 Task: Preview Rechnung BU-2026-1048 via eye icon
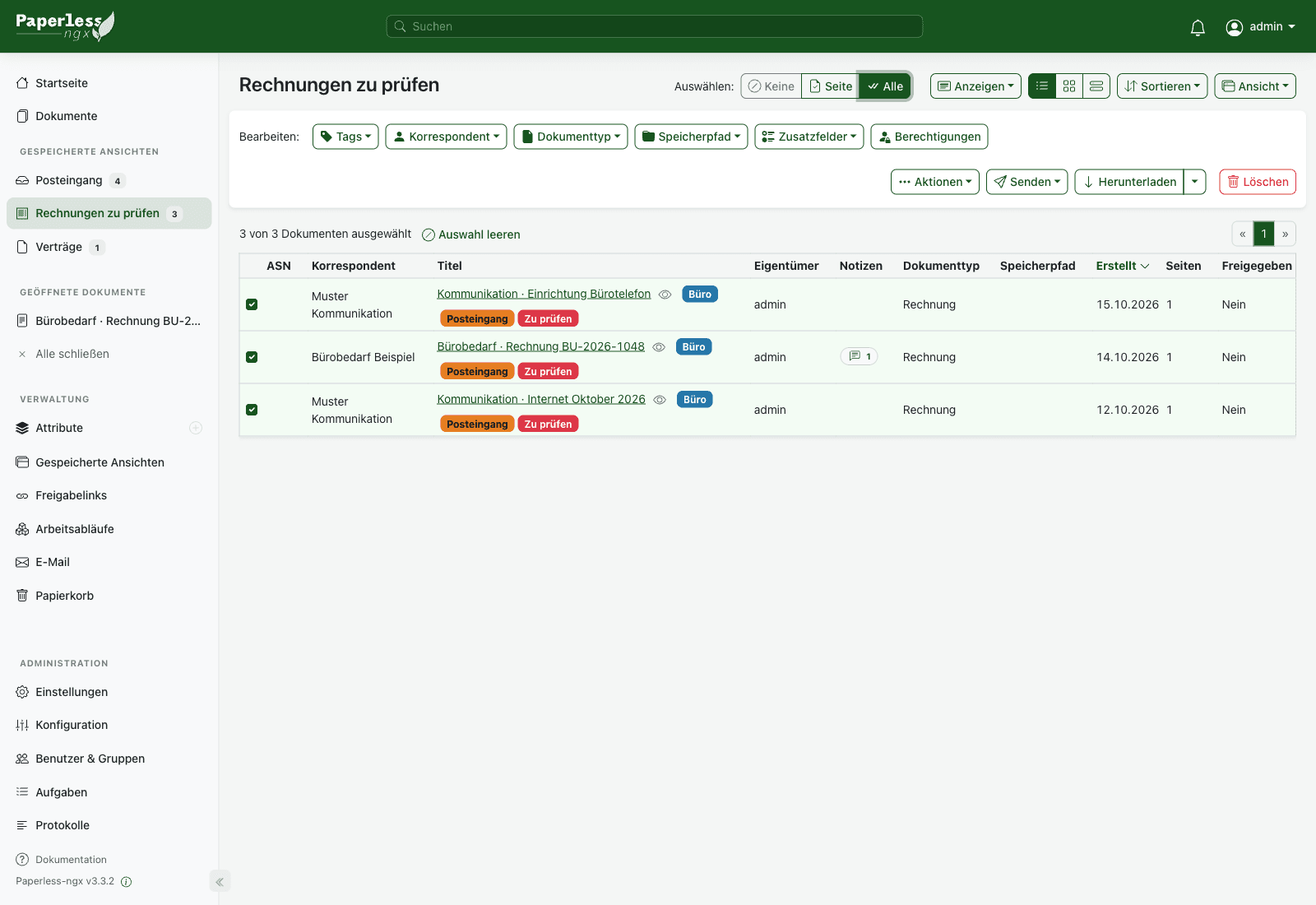tap(659, 347)
